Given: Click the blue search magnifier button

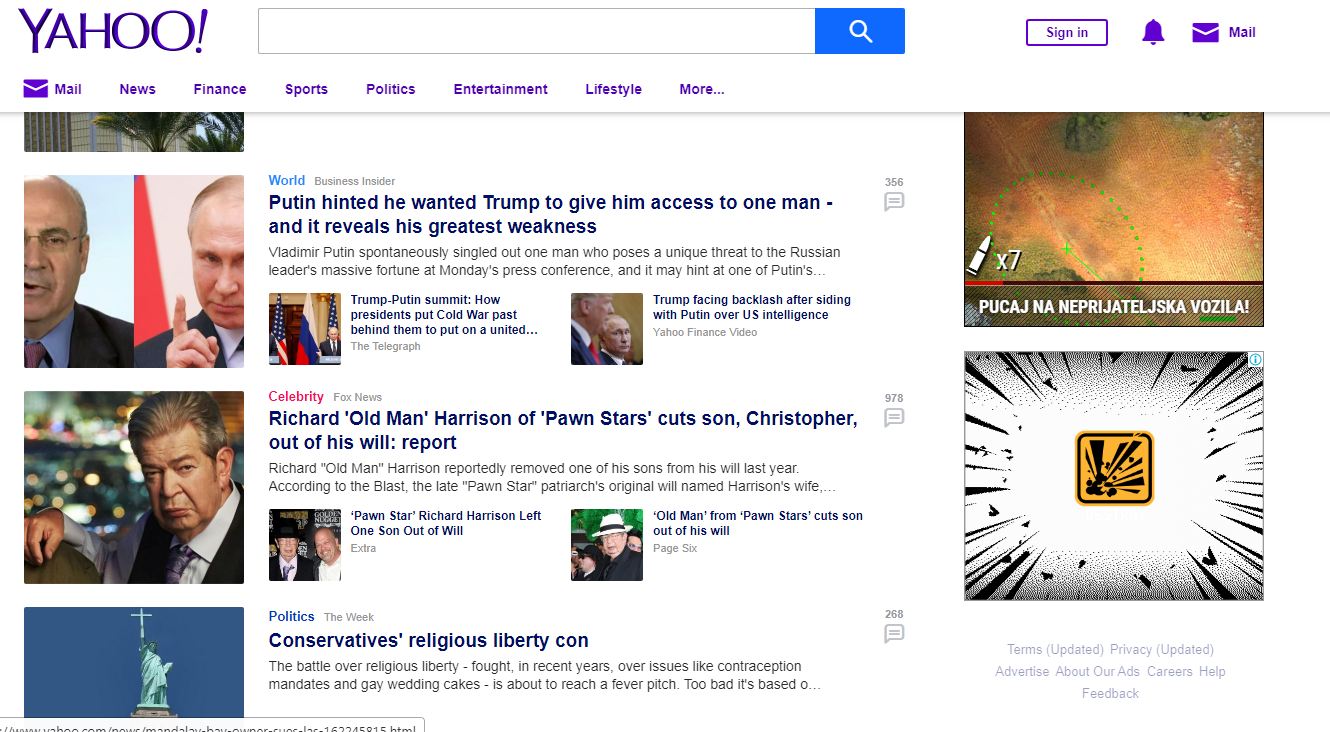Looking at the screenshot, I should [x=860, y=31].
